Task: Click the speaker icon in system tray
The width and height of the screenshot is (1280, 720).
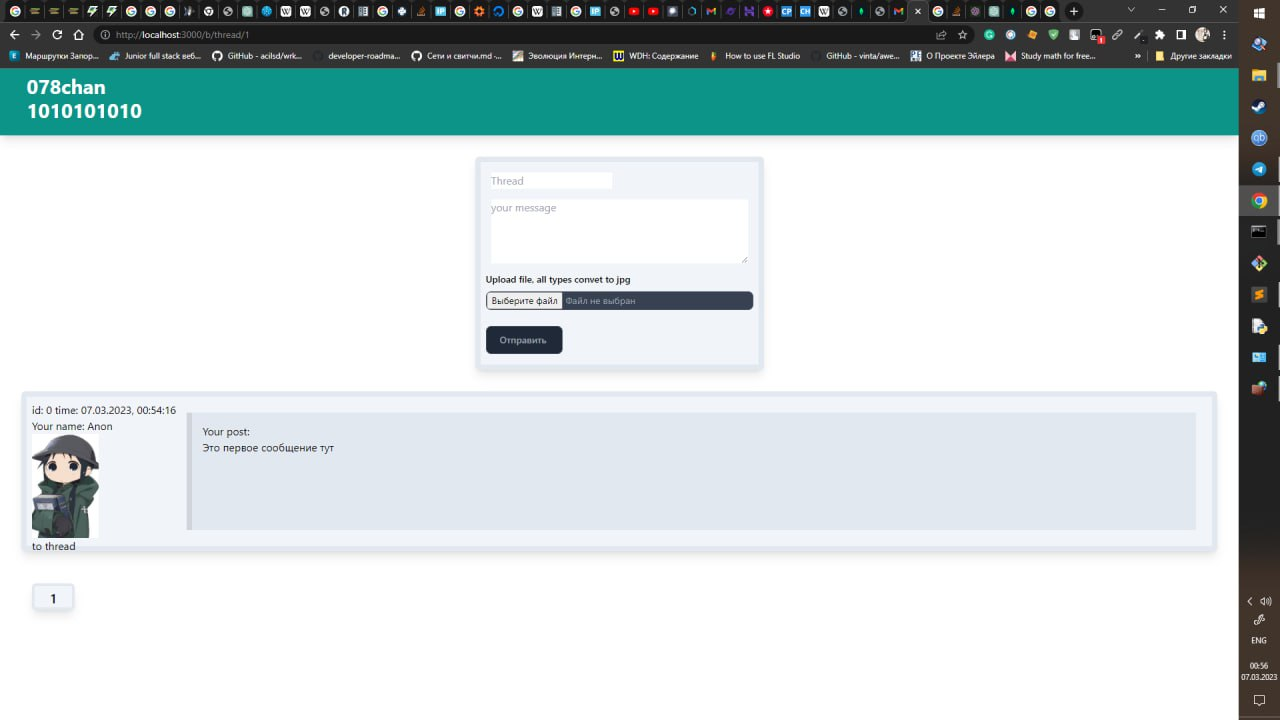Action: [1266, 601]
